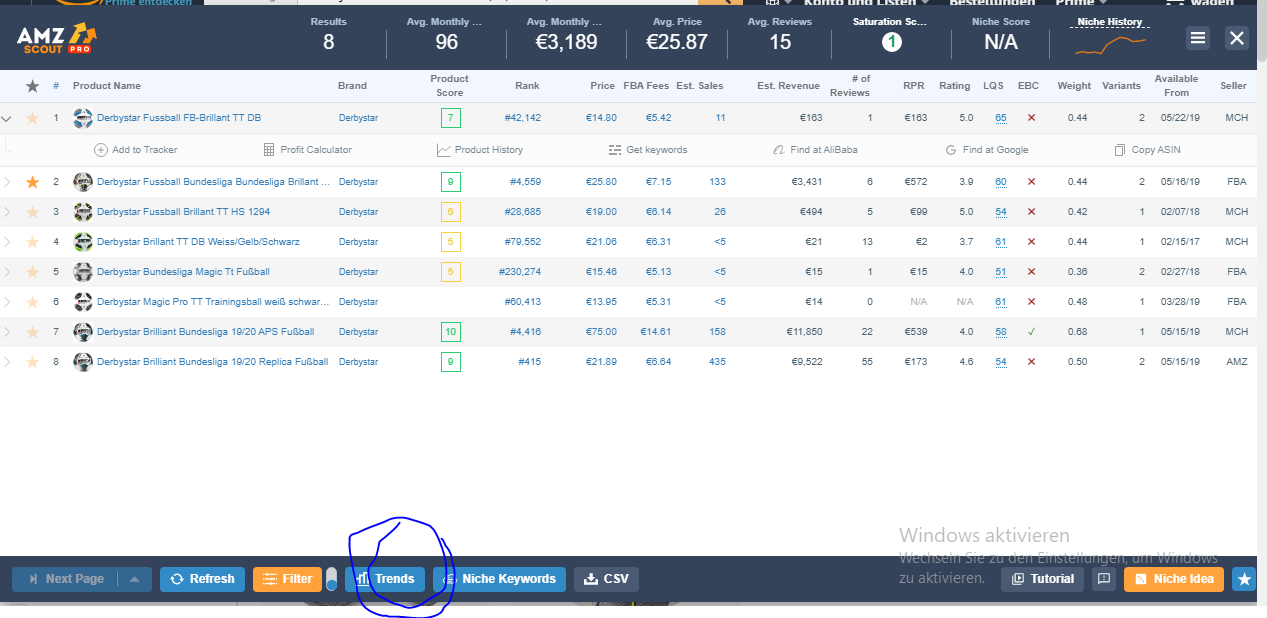The height and width of the screenshot is (618, 1267).
Task: Close the AMZScout Pro panel
Action: click(1237, 38)
